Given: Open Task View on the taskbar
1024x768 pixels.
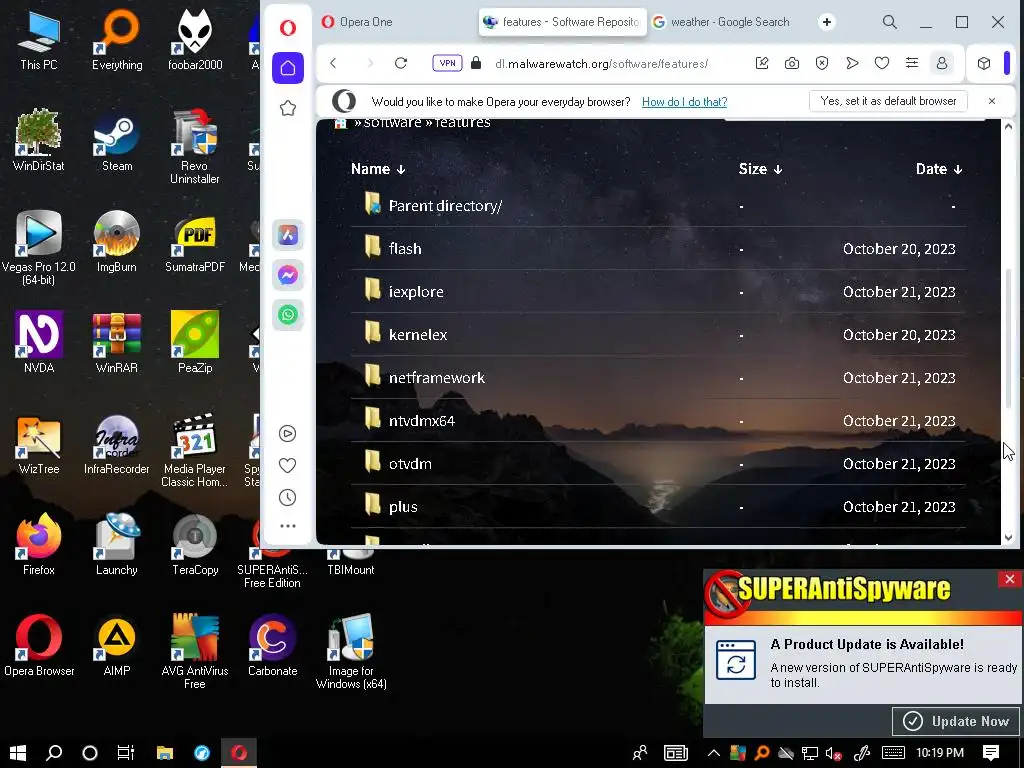Looking at the screenshot, I should click(125, 752).
